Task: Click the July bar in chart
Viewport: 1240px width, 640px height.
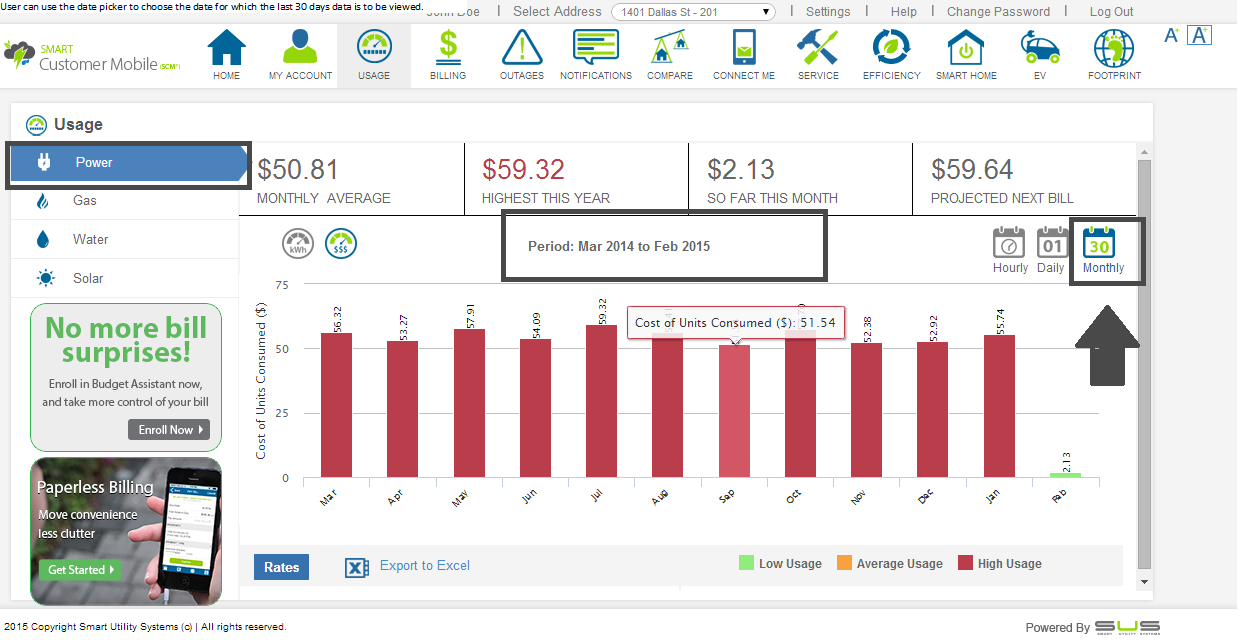Action: point(601,400)
